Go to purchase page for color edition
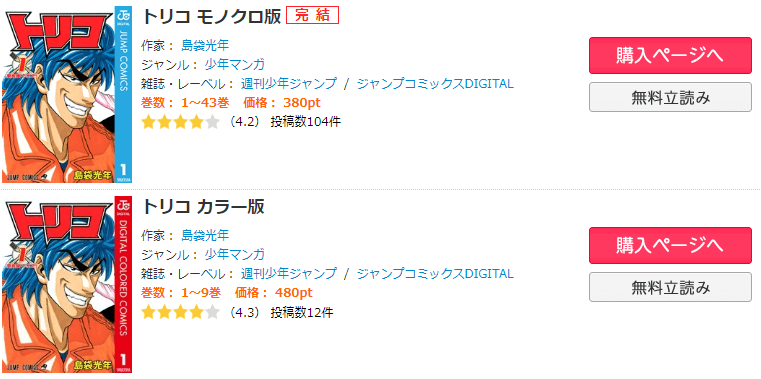Image resolution: width=761 pixels, height=379 pixels. [670, 246]
